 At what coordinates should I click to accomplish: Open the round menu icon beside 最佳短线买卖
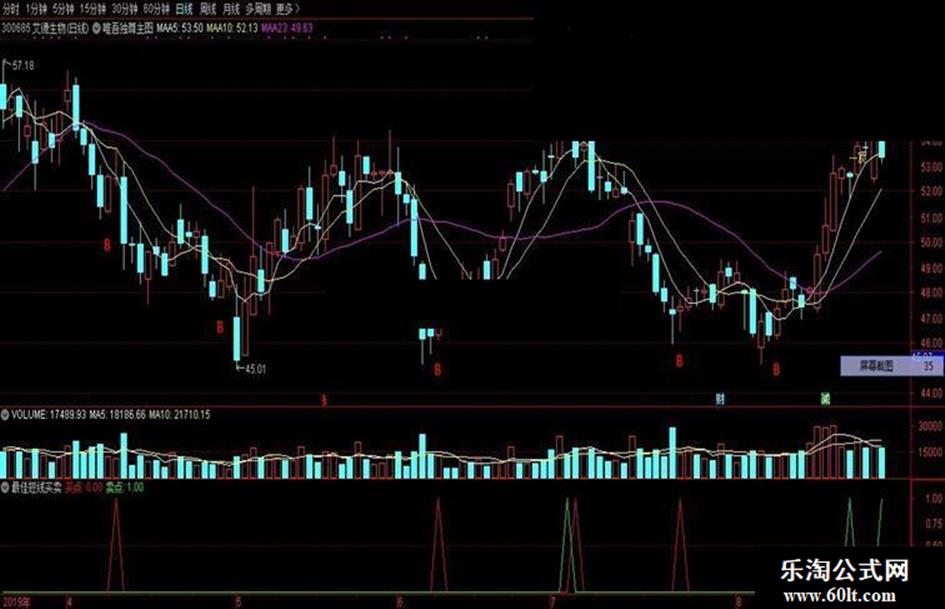coord(5,487)
